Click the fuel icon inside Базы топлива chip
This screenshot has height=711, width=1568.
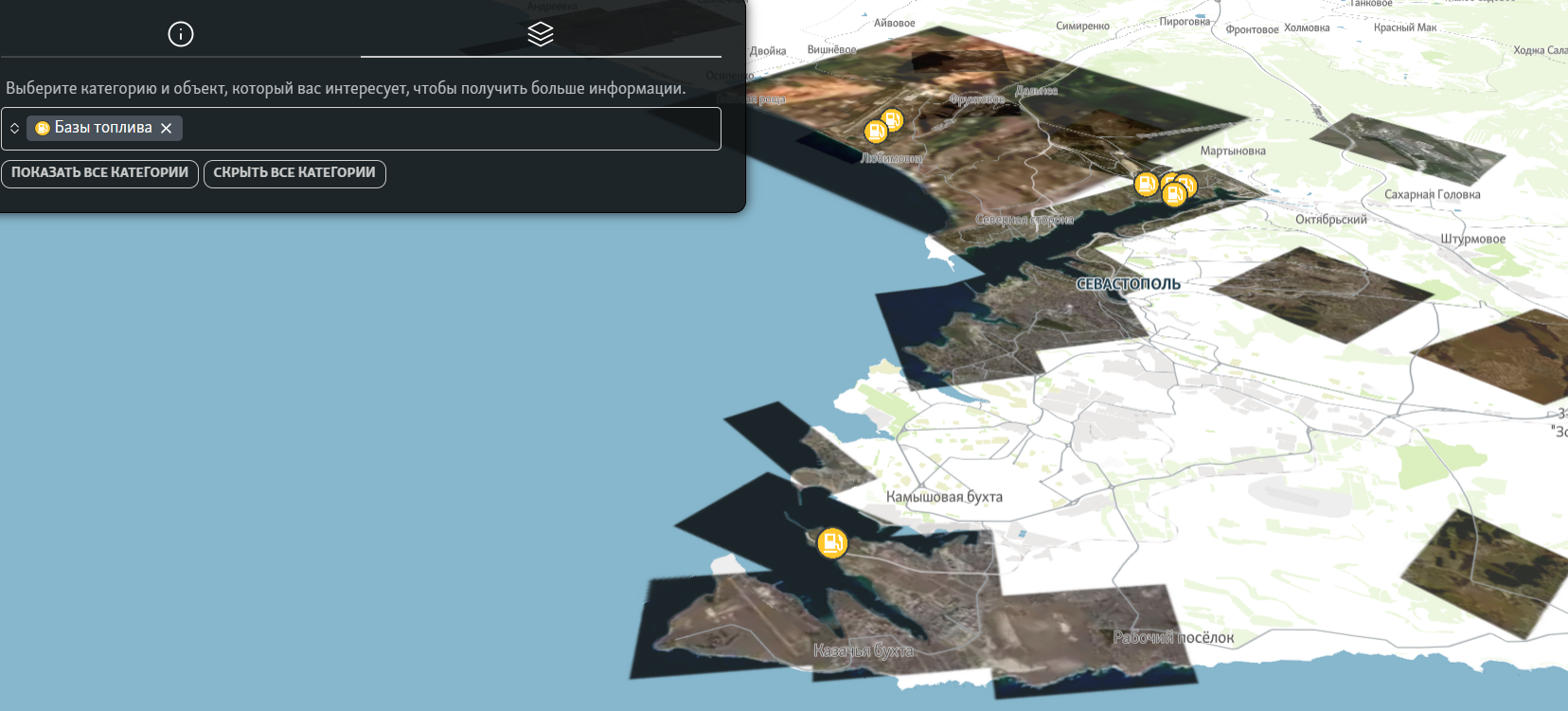pos(43,128)
